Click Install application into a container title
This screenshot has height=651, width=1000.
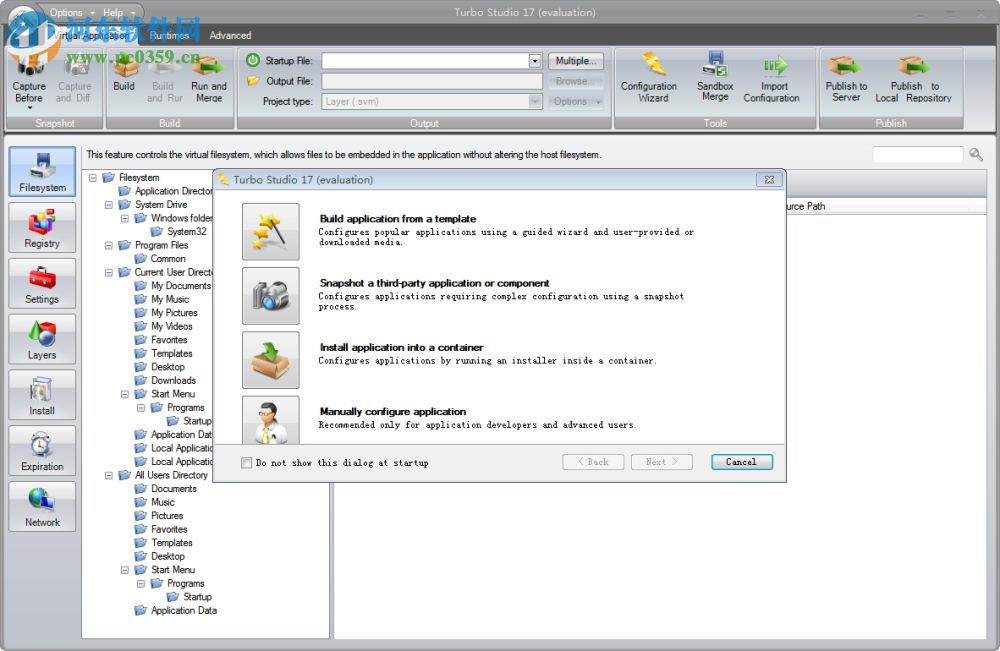point(401,347)
